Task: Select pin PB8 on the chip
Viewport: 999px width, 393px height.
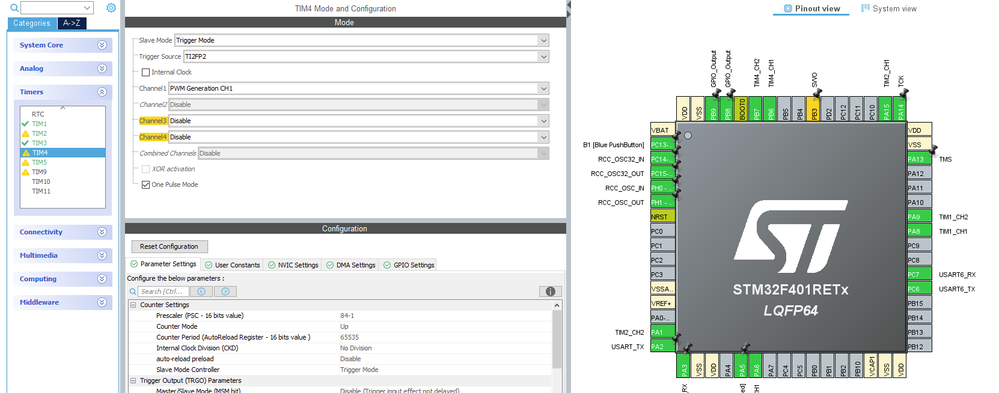Action: pos(728,110)
